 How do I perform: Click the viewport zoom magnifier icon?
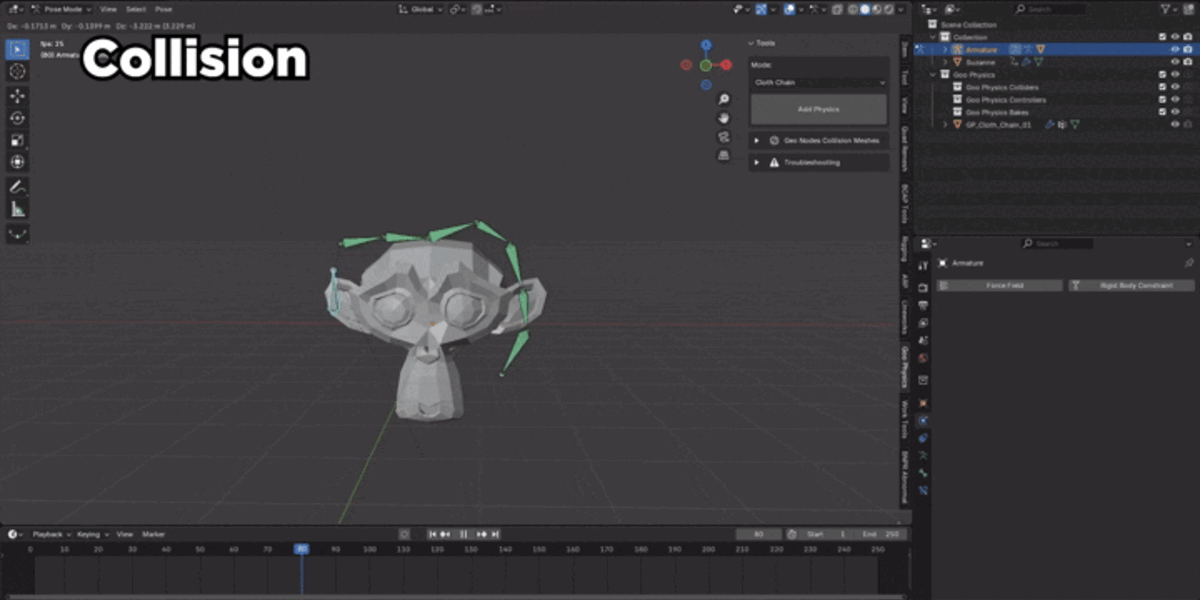pyautogui.click(x=724, y=99)
